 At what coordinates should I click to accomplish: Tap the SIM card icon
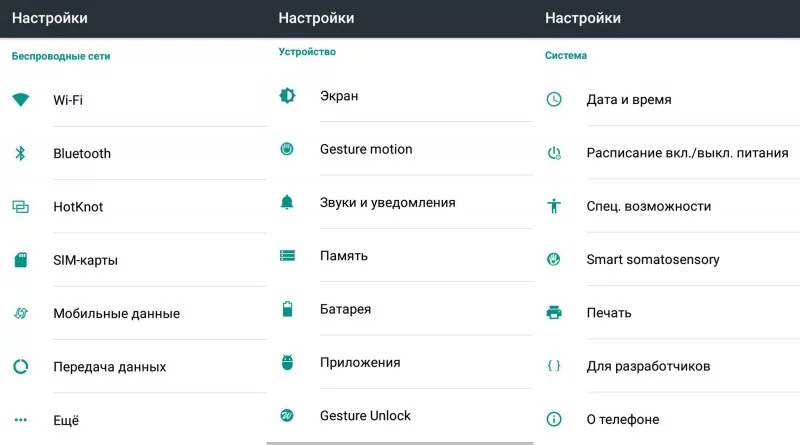(x=20, y=260)
